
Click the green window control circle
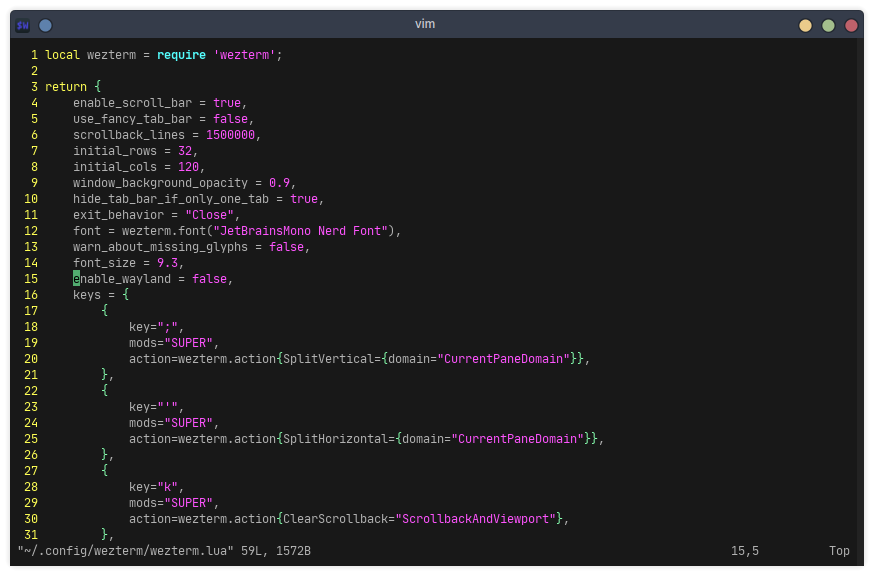tap(828, 23)
